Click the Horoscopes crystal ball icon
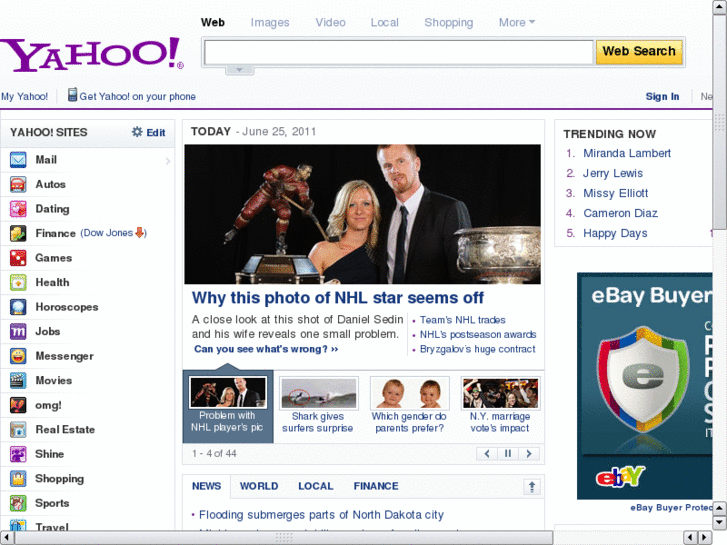 (18, 307)
